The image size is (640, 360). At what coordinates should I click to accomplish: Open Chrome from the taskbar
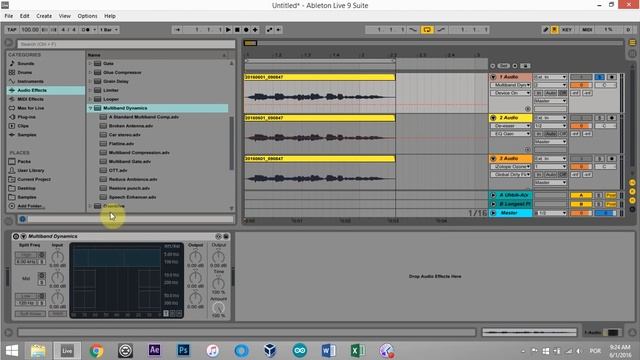click(96, 350)
